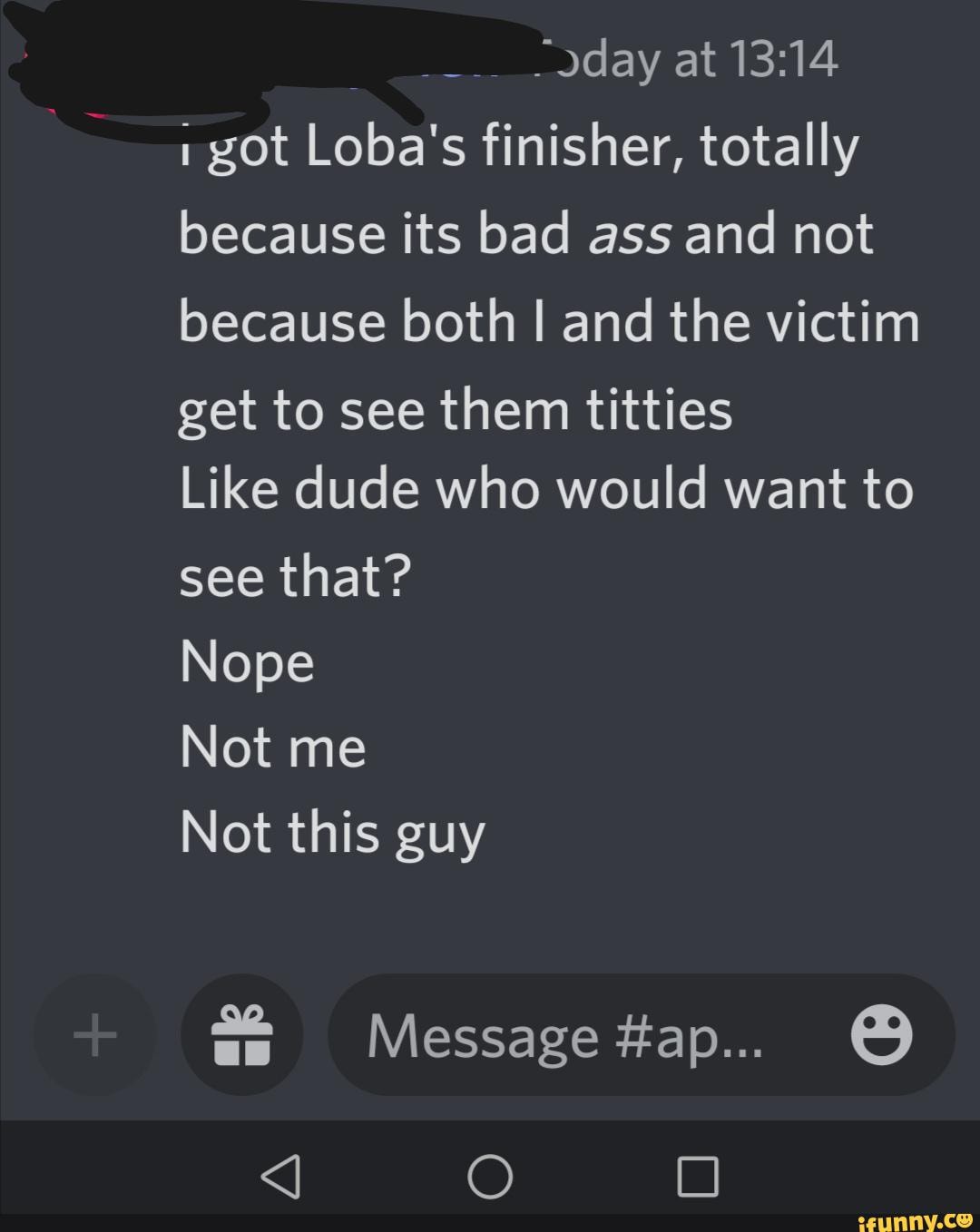Select the line mentioning Loba's finisher
The width and height of the screenshot is (980, 1232).
click(518, 149)
